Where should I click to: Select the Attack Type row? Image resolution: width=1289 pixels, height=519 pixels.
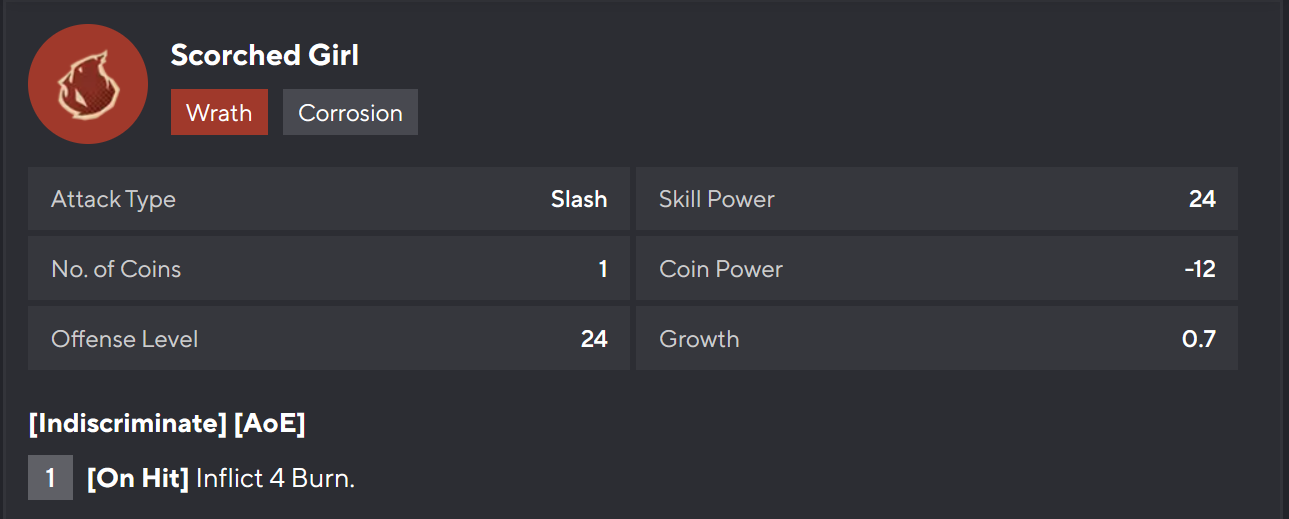point(328,199)
